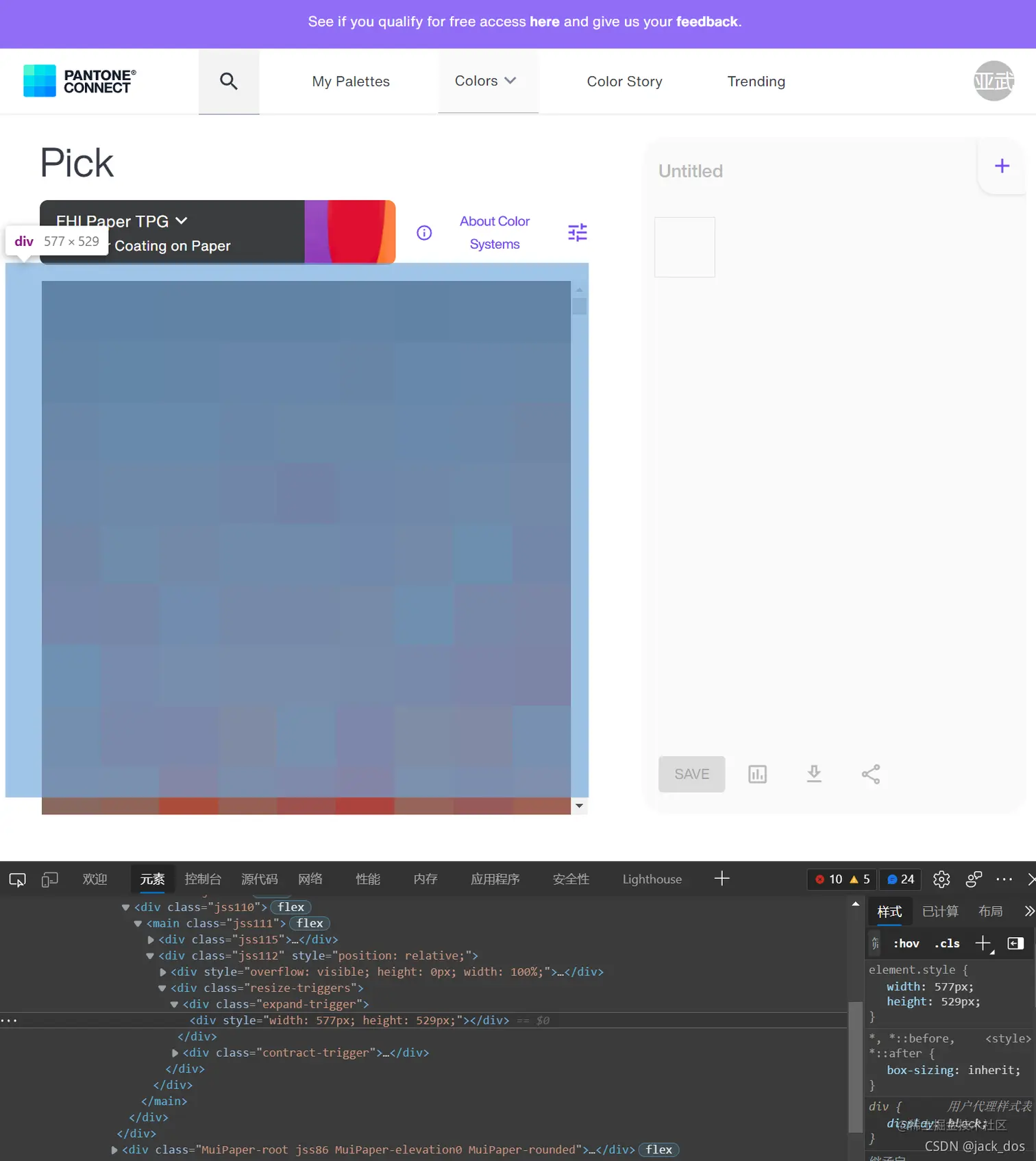Toggle :hov element state panel

point(906,944)
